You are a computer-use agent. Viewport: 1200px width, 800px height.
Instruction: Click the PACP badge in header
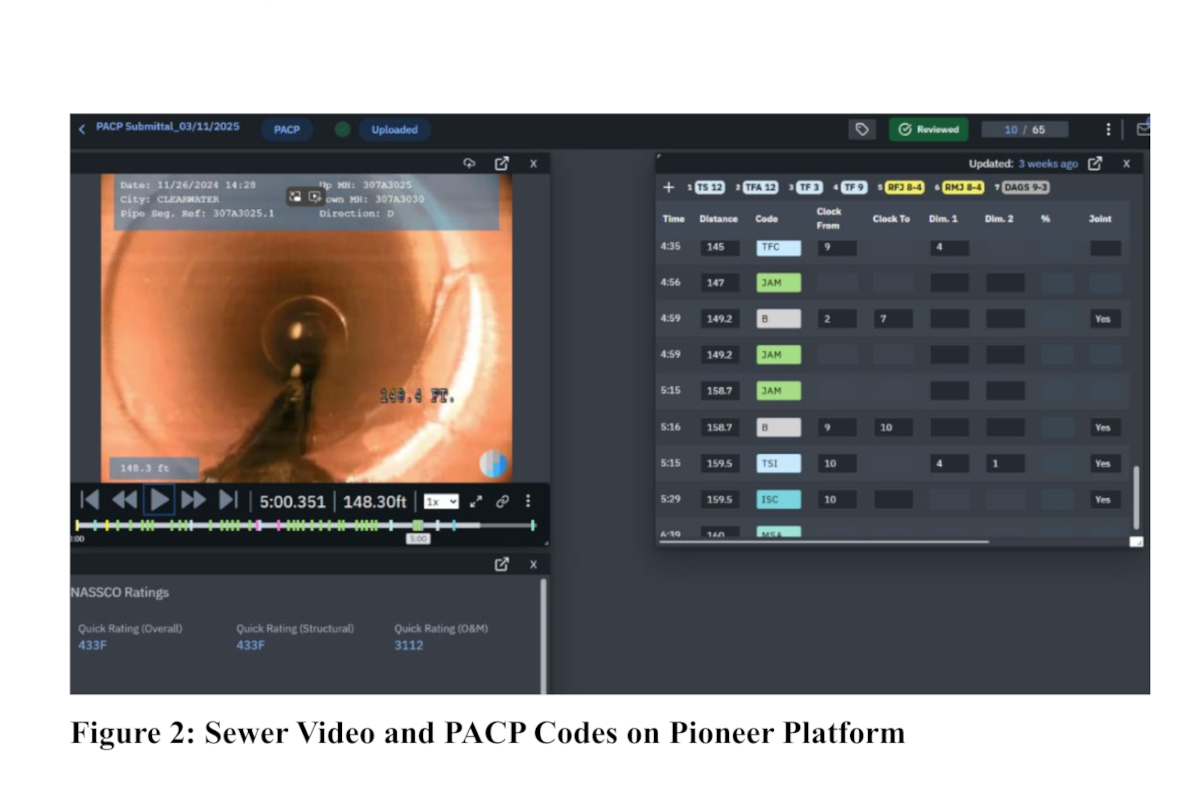point(287,130)
